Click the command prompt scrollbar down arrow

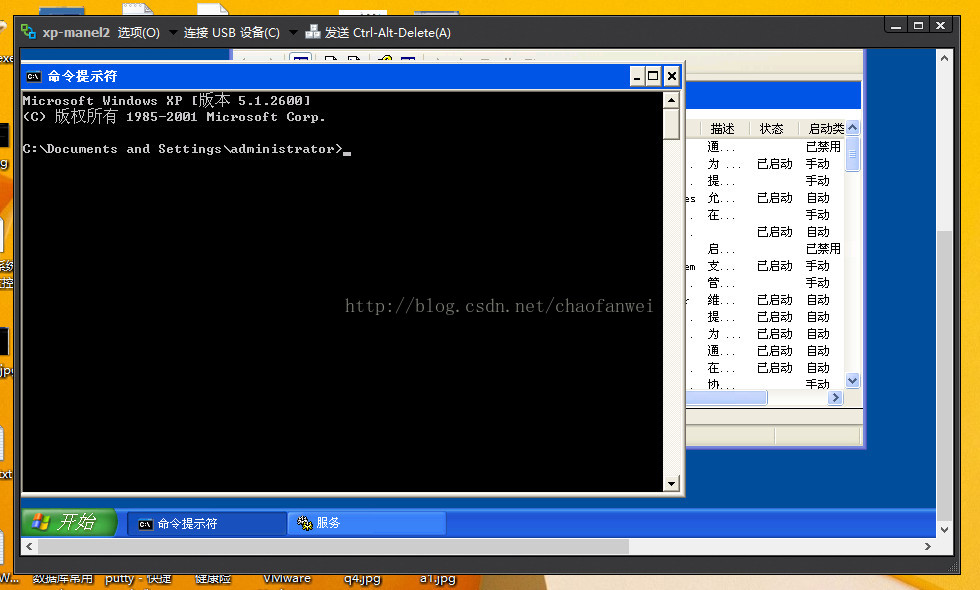[x=671, y=483]
